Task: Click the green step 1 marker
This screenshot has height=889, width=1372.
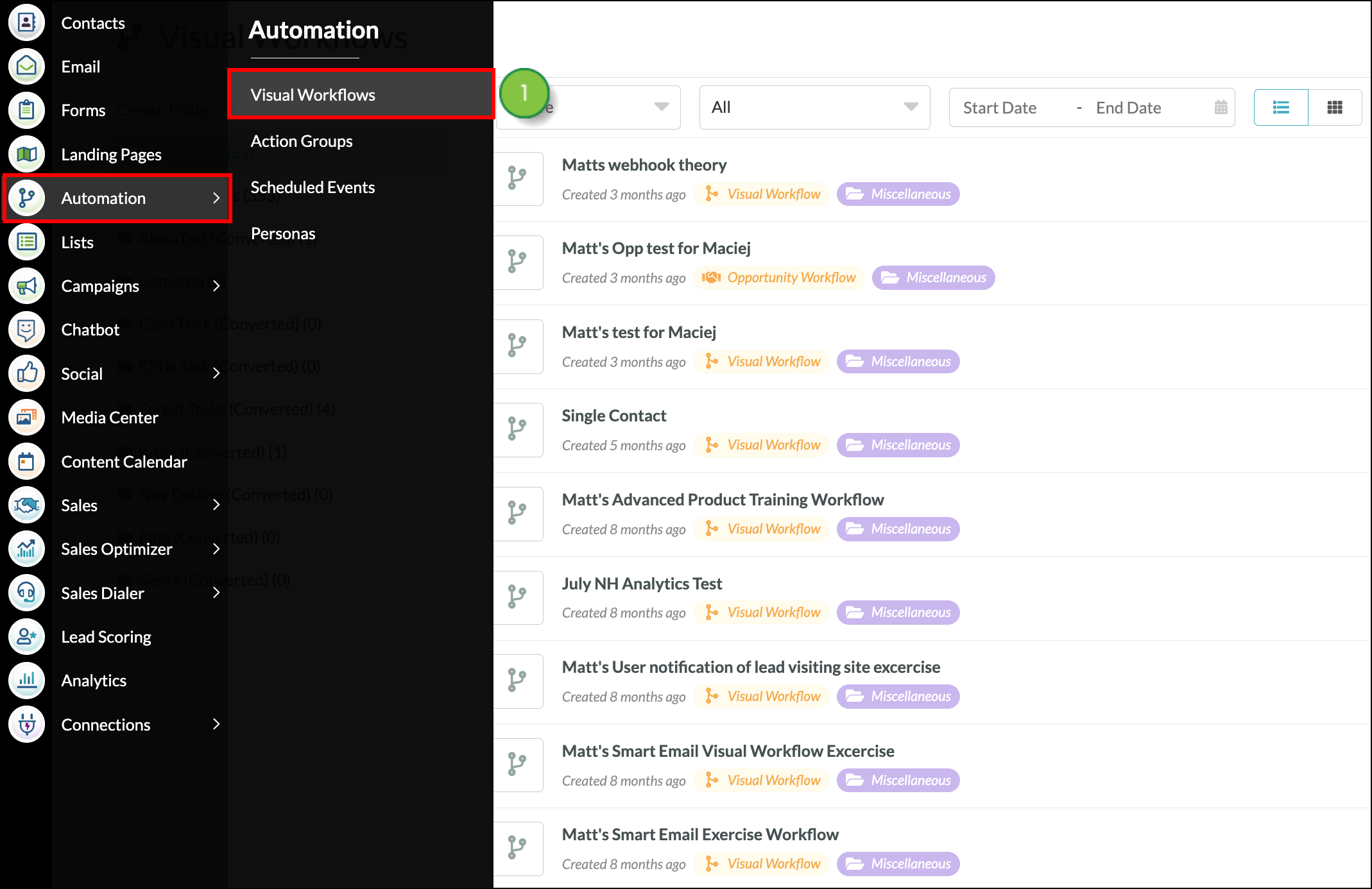Action: (524, 92)
